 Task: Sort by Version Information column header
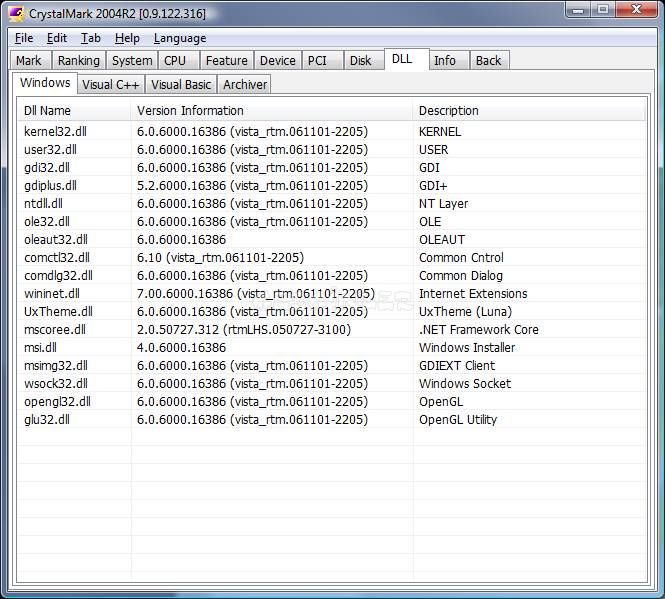272,111
